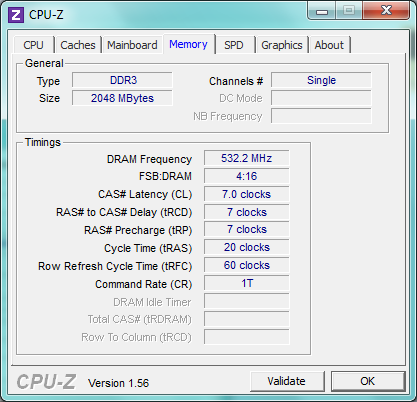Click the tRCD 7 clocks value
Image resolution: width=417 pixels, height=402 pixels.
247,212
